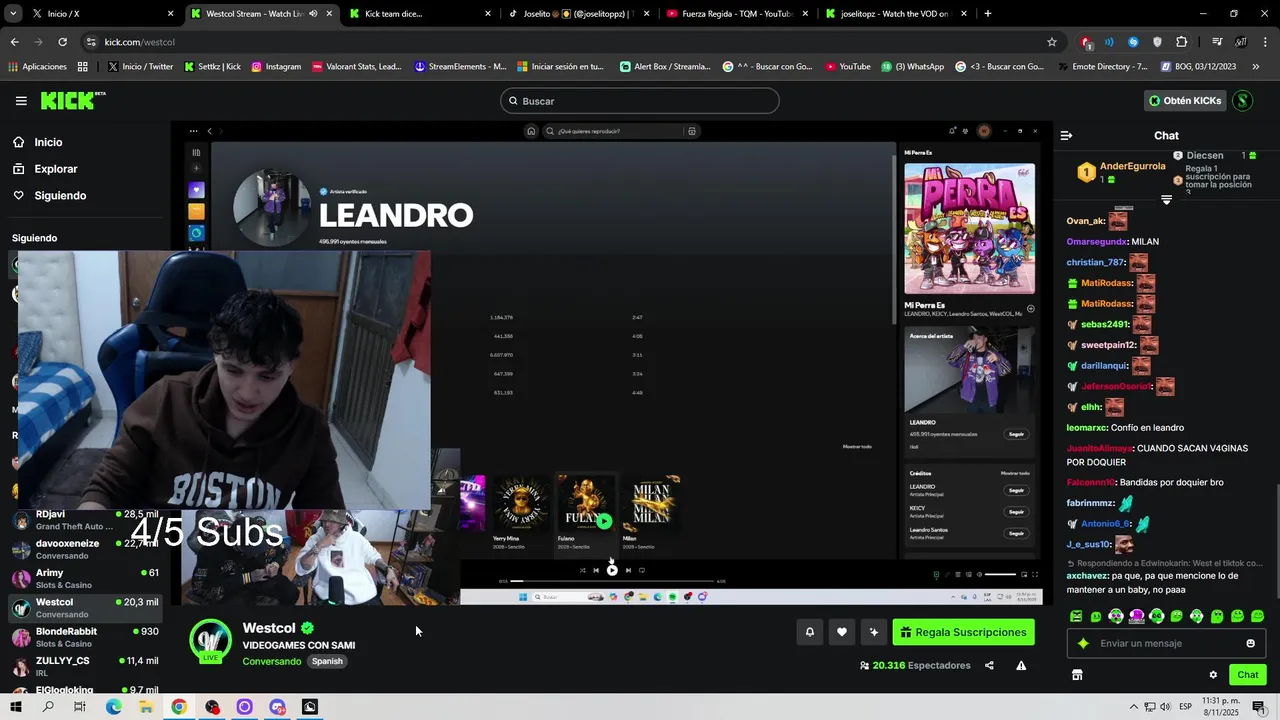Open Windows taskbar search
The width and height of the screenshot is (1280, 720).
tap(48, 707)
